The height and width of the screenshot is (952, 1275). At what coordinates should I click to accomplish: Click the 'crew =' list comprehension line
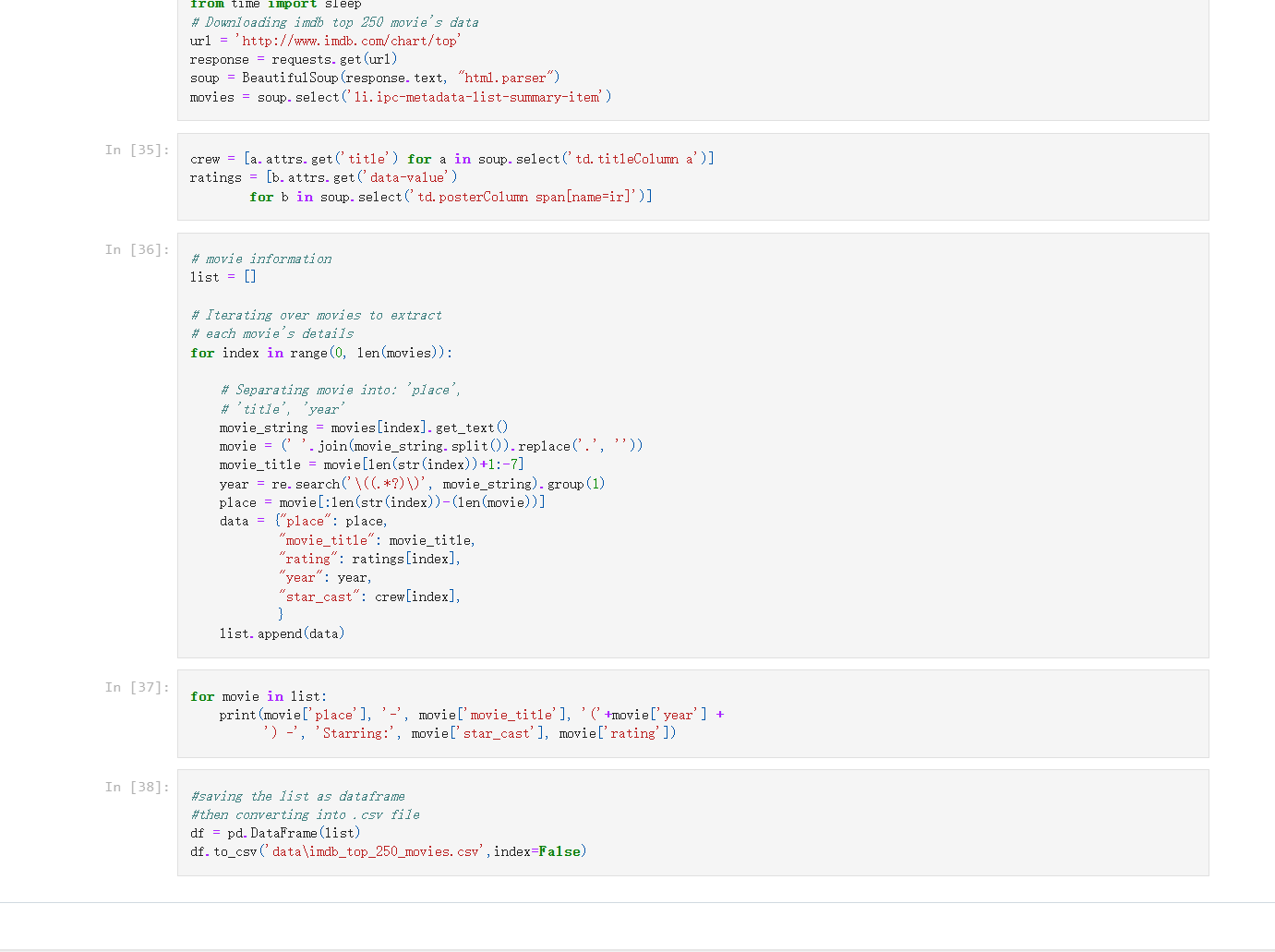(x=451, y=159)
